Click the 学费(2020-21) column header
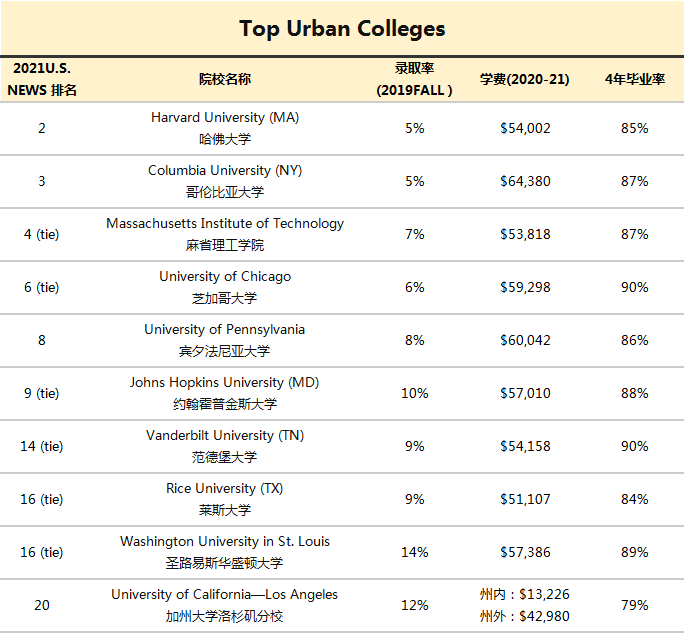Viewport: 684px width, 633px height. (525, 79)
